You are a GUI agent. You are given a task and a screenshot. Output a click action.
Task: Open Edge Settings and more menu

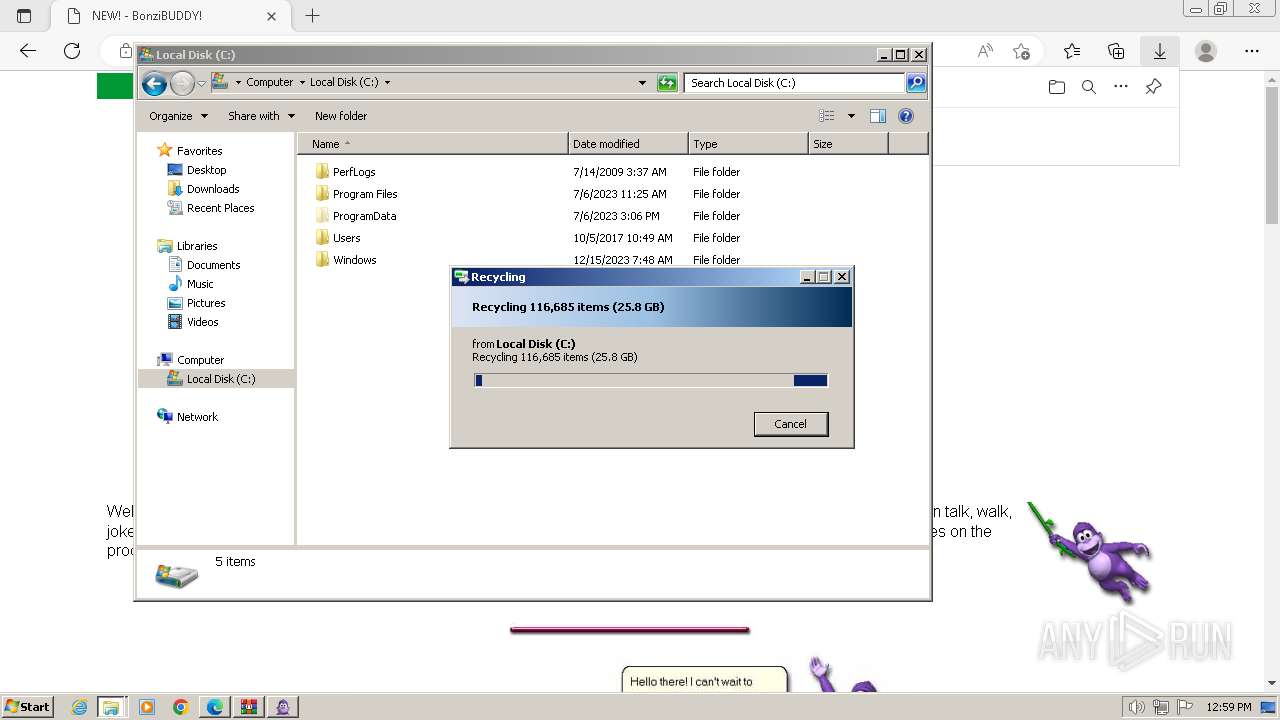(x=1252, y=51)
